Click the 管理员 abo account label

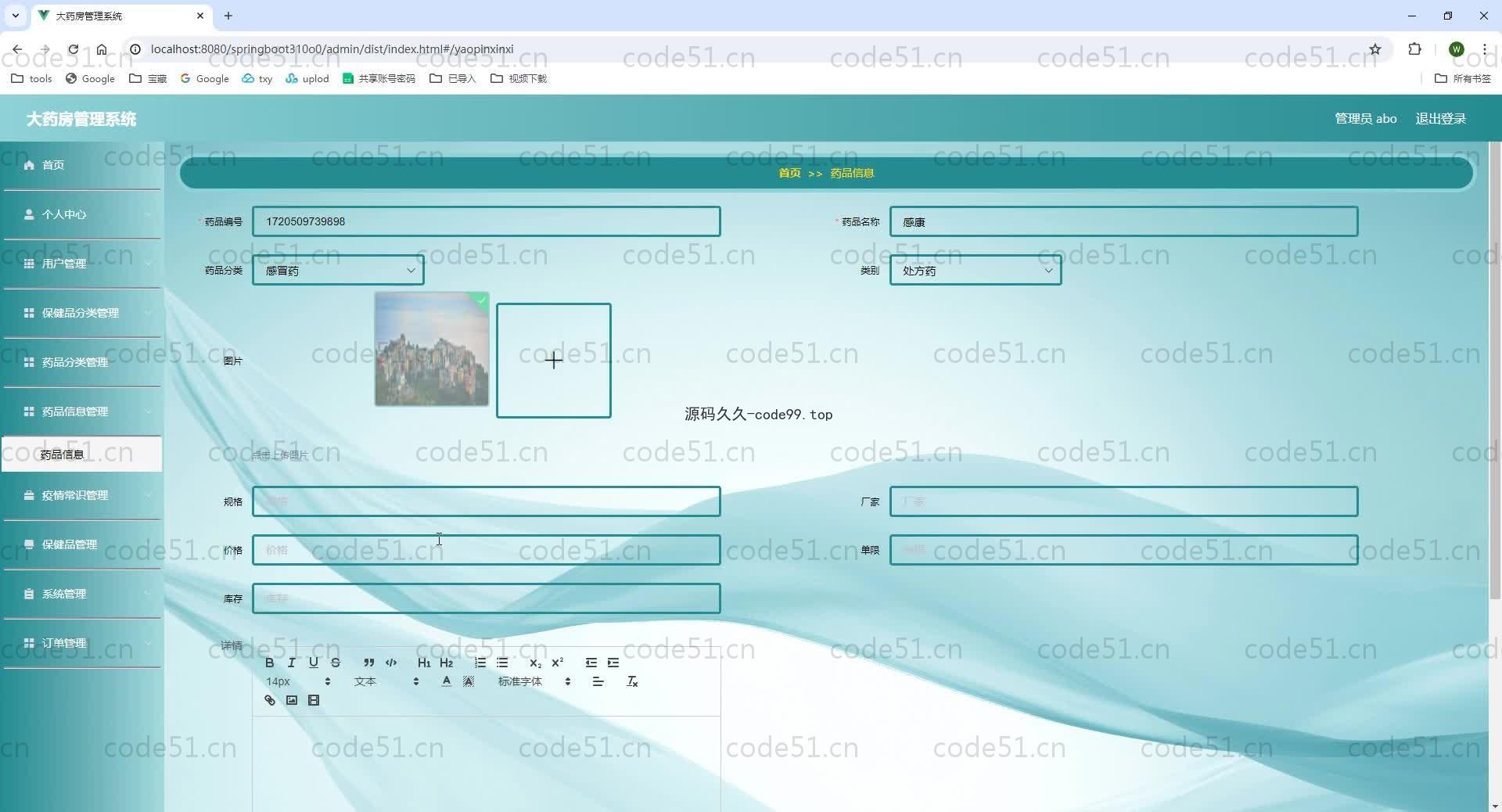[1365, 119]
